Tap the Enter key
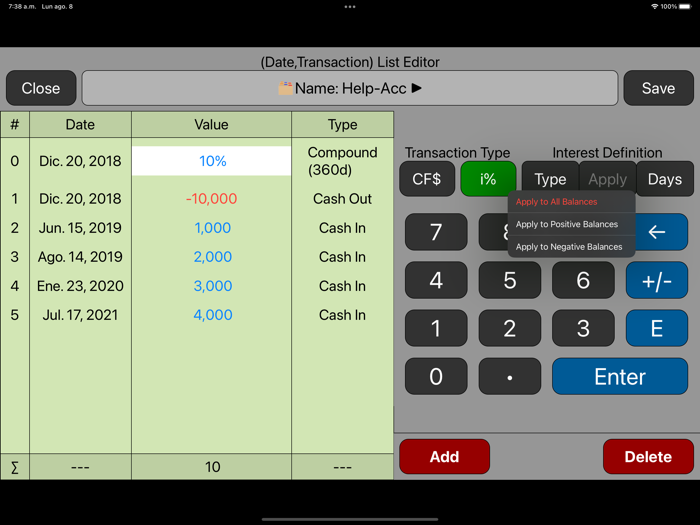This screenshot has height=525, width=700. 620,376
